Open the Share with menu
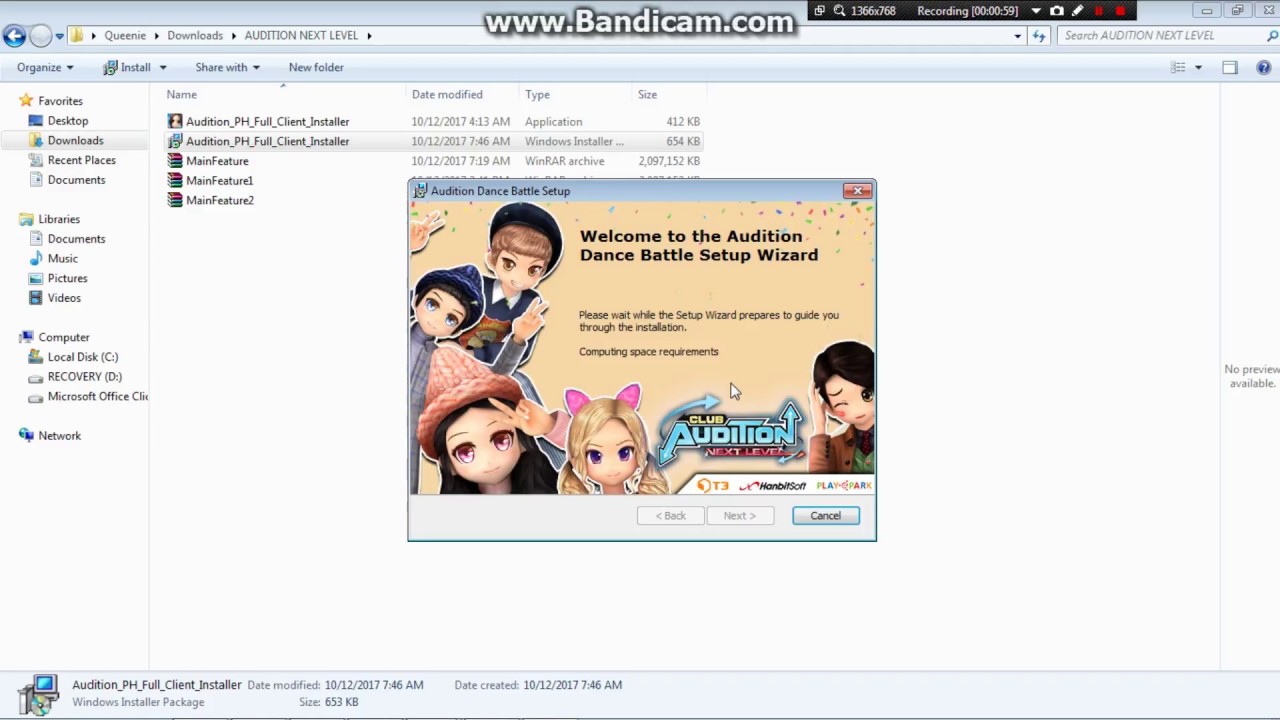 227,67
